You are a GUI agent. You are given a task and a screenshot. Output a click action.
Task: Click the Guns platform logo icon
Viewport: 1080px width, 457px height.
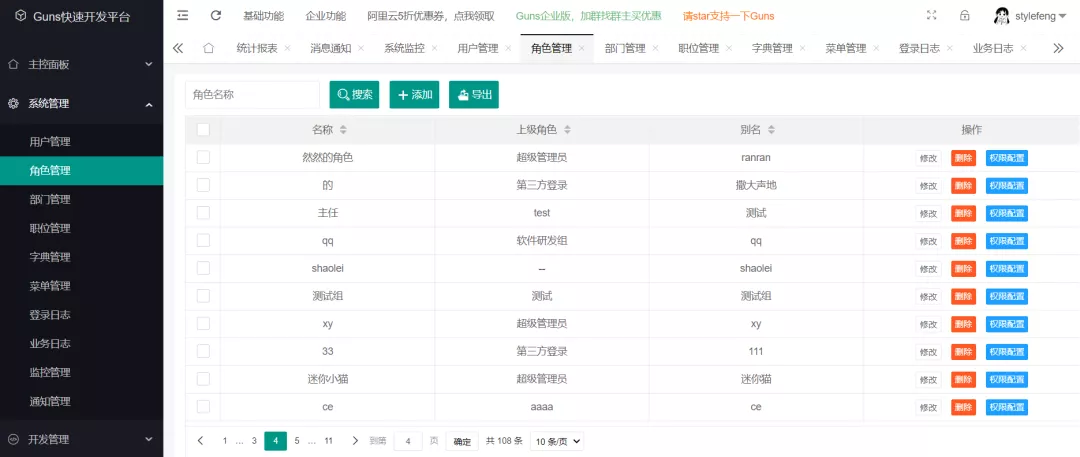coord(21,17)
